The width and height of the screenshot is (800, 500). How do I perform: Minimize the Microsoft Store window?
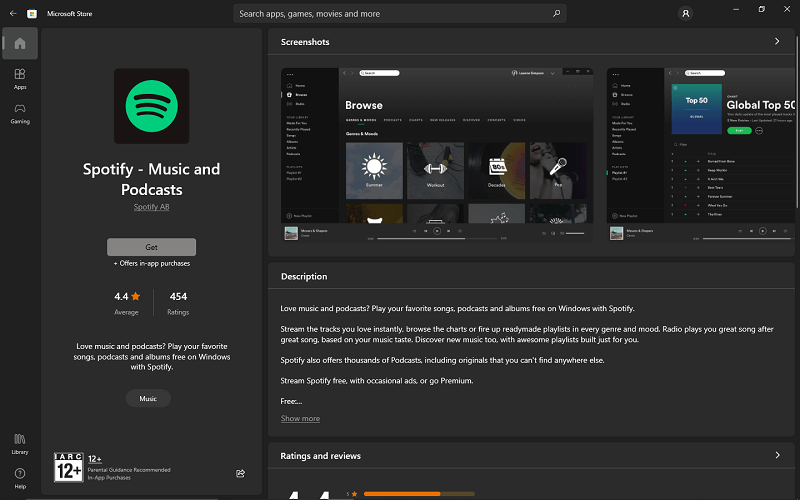pos(736,9)
